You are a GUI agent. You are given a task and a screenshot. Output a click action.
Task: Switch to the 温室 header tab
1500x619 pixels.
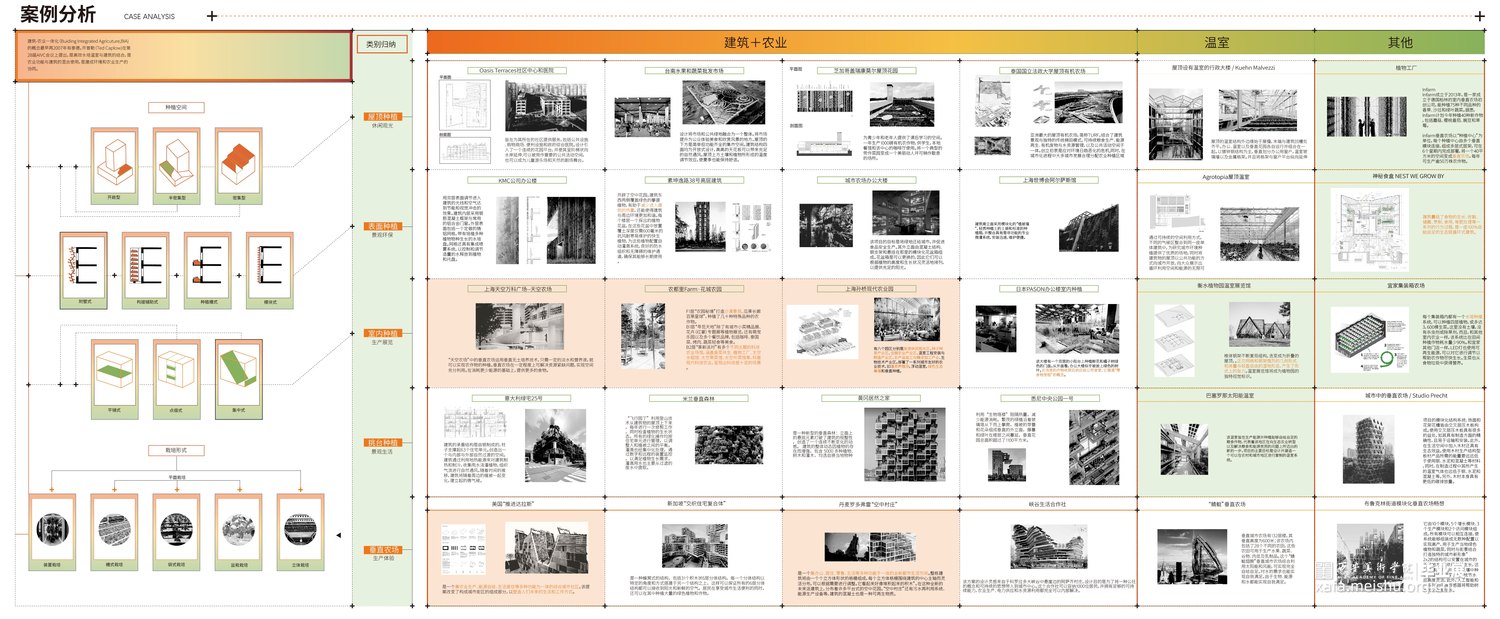pyautogui.click(x=1217, y=42)
